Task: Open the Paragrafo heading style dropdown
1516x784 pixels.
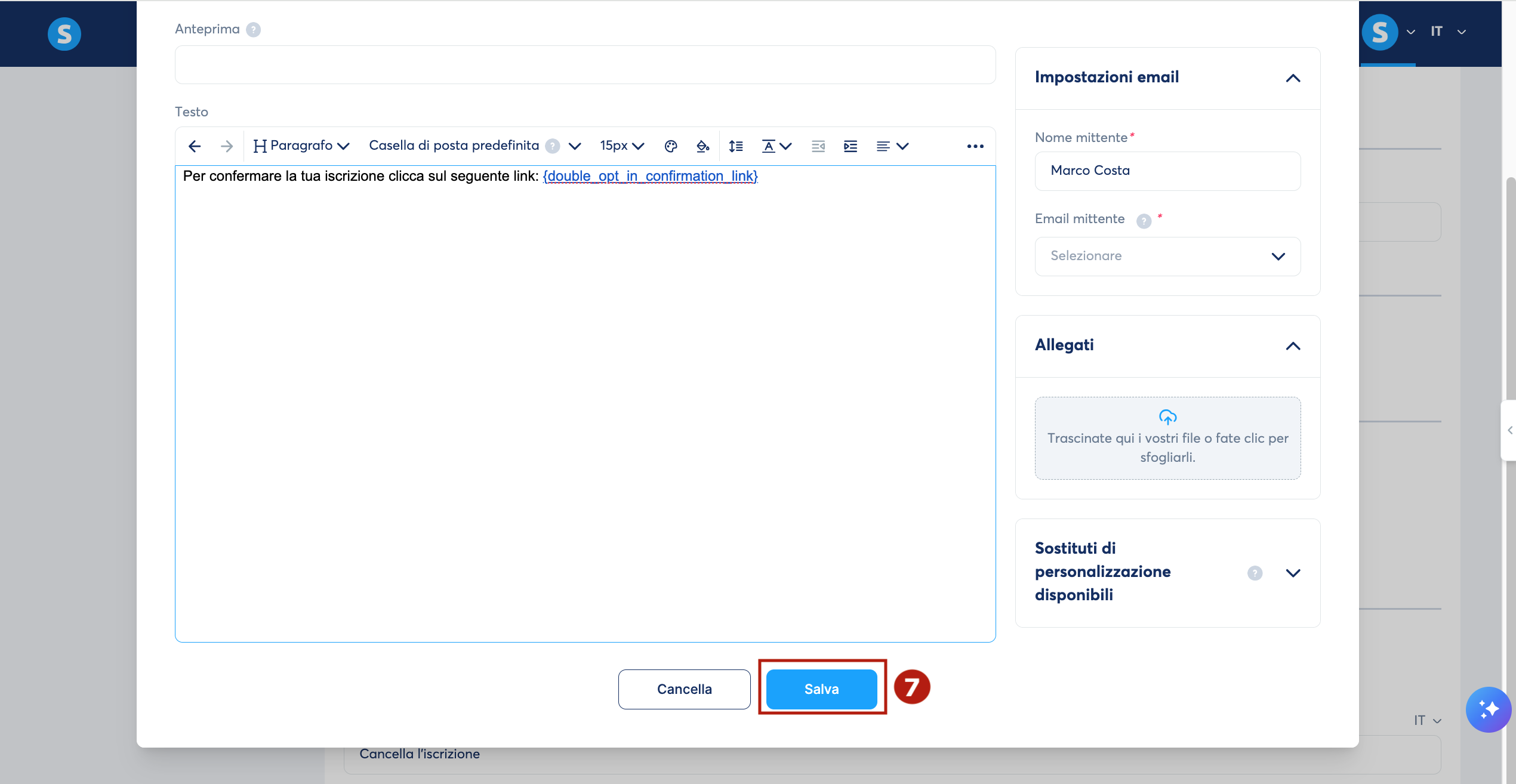Action: (x=301, y=146)
